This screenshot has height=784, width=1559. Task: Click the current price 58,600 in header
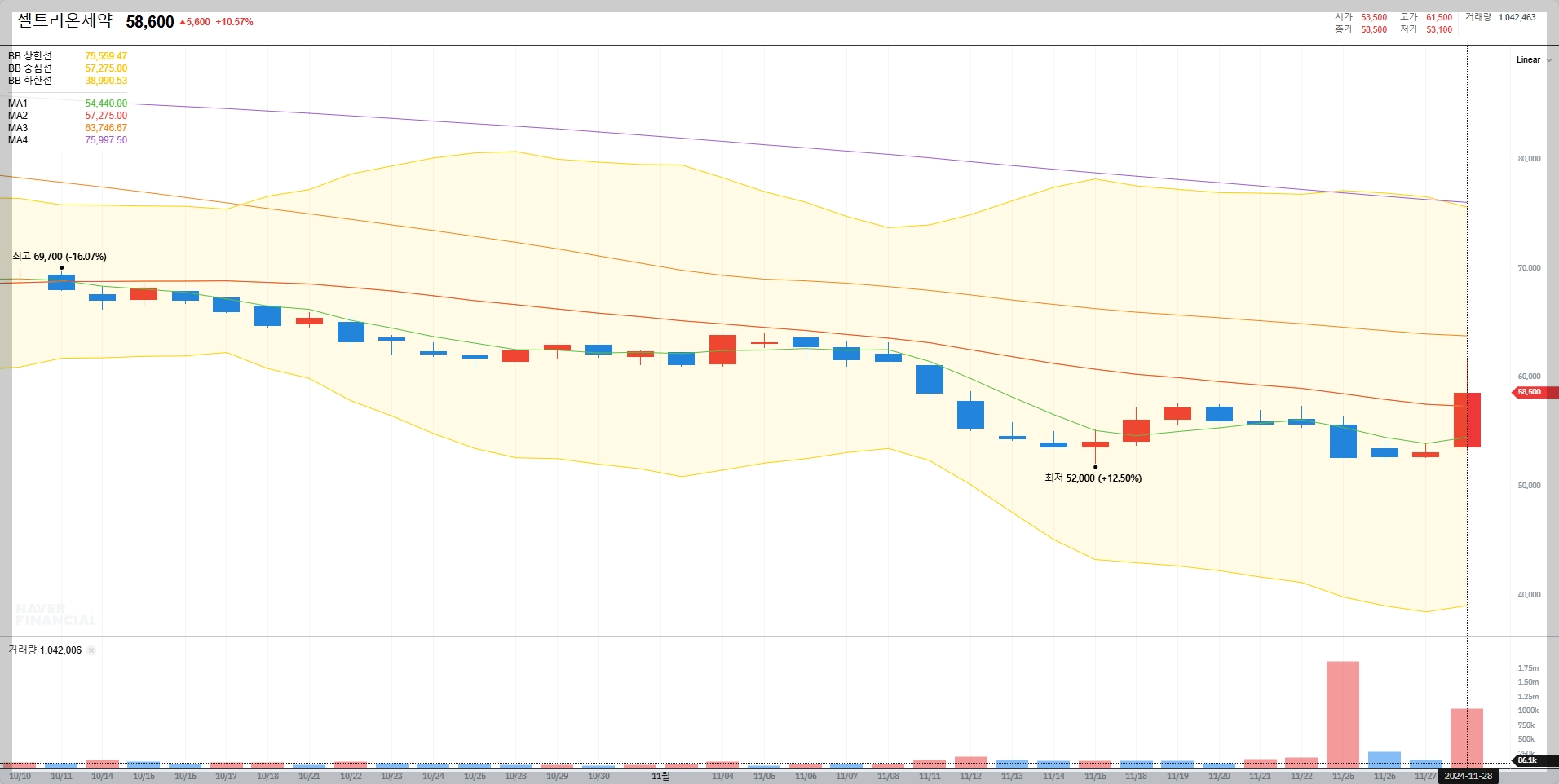click(150, 22)
